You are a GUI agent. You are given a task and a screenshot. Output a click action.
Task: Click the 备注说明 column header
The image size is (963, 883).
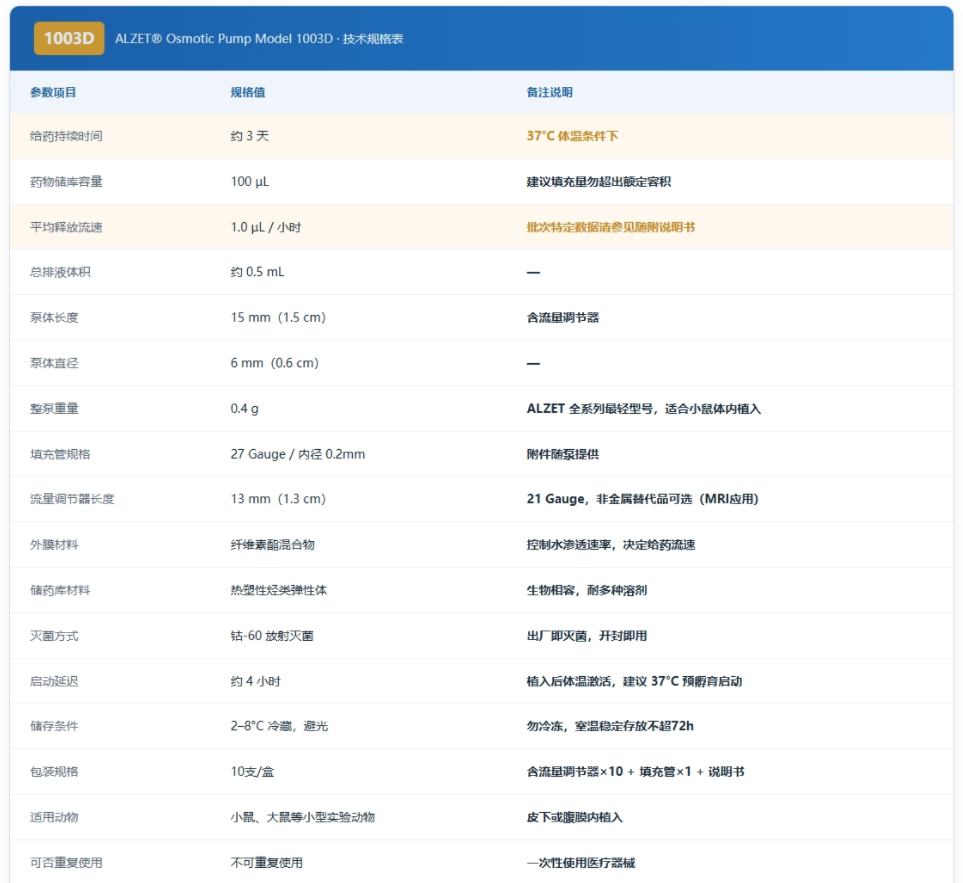point(546,92)
